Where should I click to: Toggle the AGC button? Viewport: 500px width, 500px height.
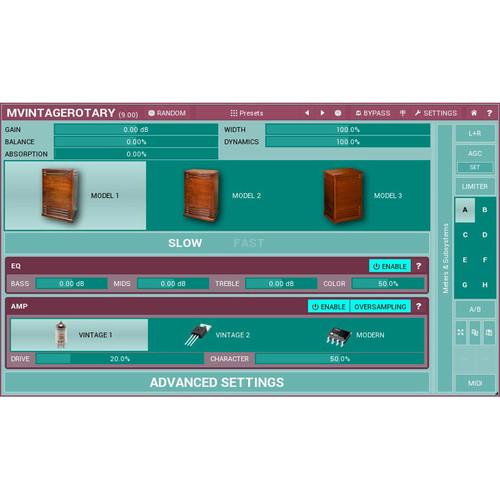tap(475, 153)
